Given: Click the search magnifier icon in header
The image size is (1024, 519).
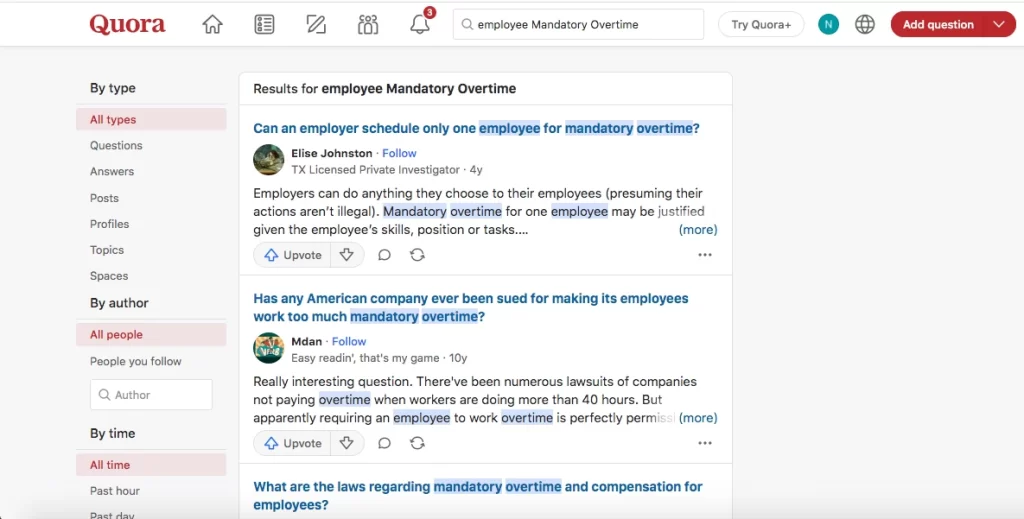Looking at the screenshot, I should 466,25.
